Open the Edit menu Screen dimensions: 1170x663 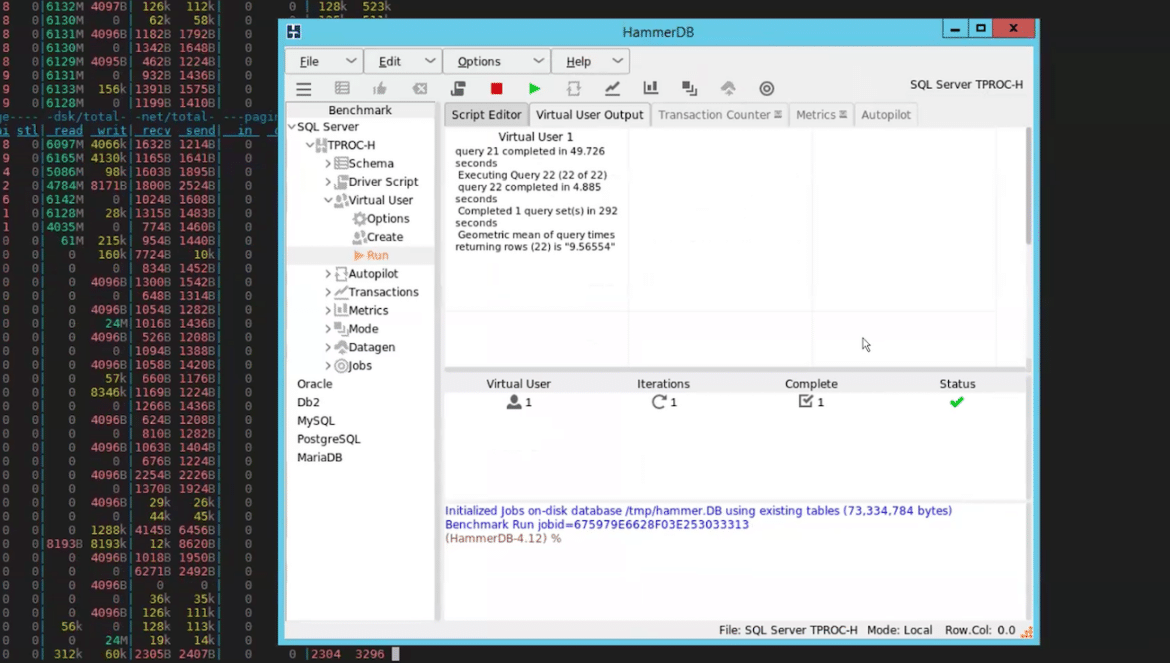403,61
